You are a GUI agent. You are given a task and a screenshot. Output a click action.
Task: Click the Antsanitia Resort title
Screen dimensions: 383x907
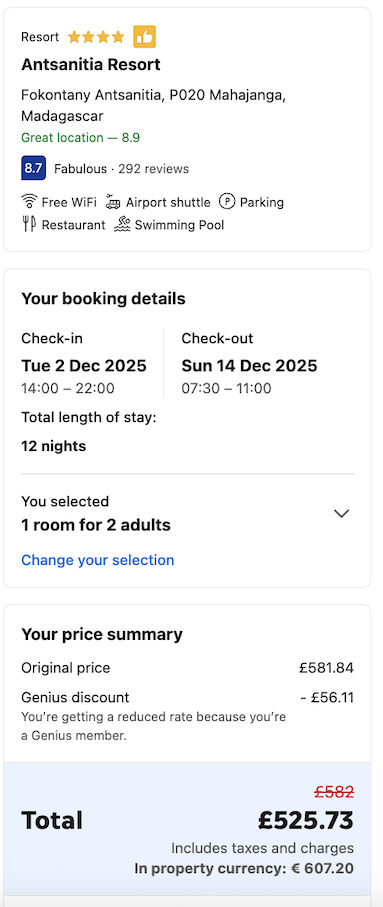point(91,64)
